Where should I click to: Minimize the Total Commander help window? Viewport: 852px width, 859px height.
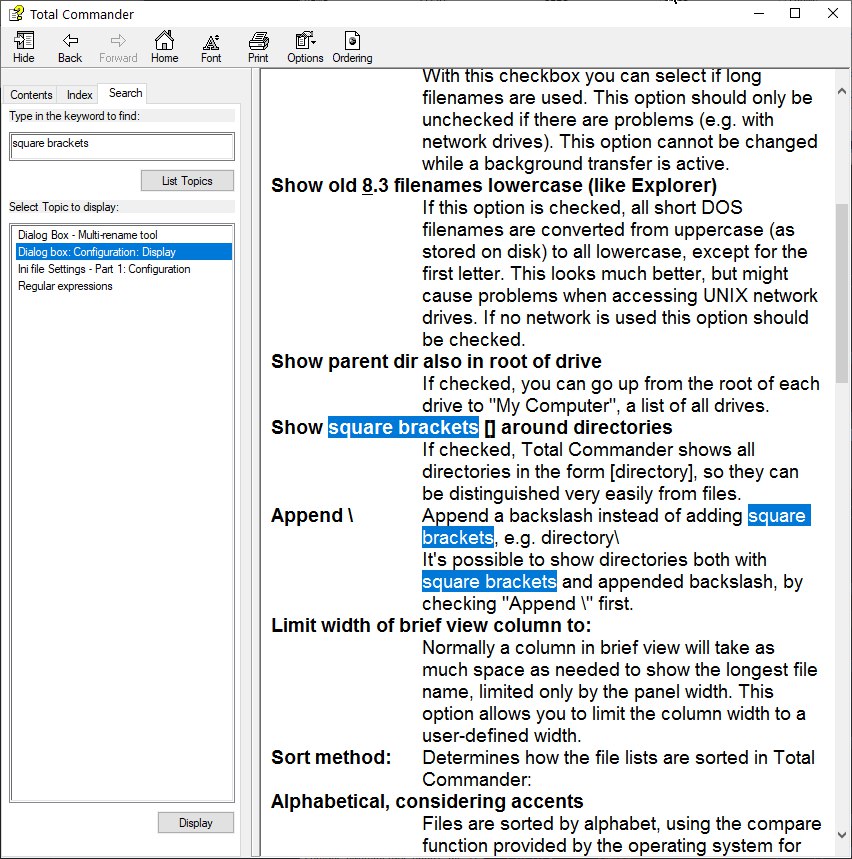pyautogui.click(x=759, y=14)
